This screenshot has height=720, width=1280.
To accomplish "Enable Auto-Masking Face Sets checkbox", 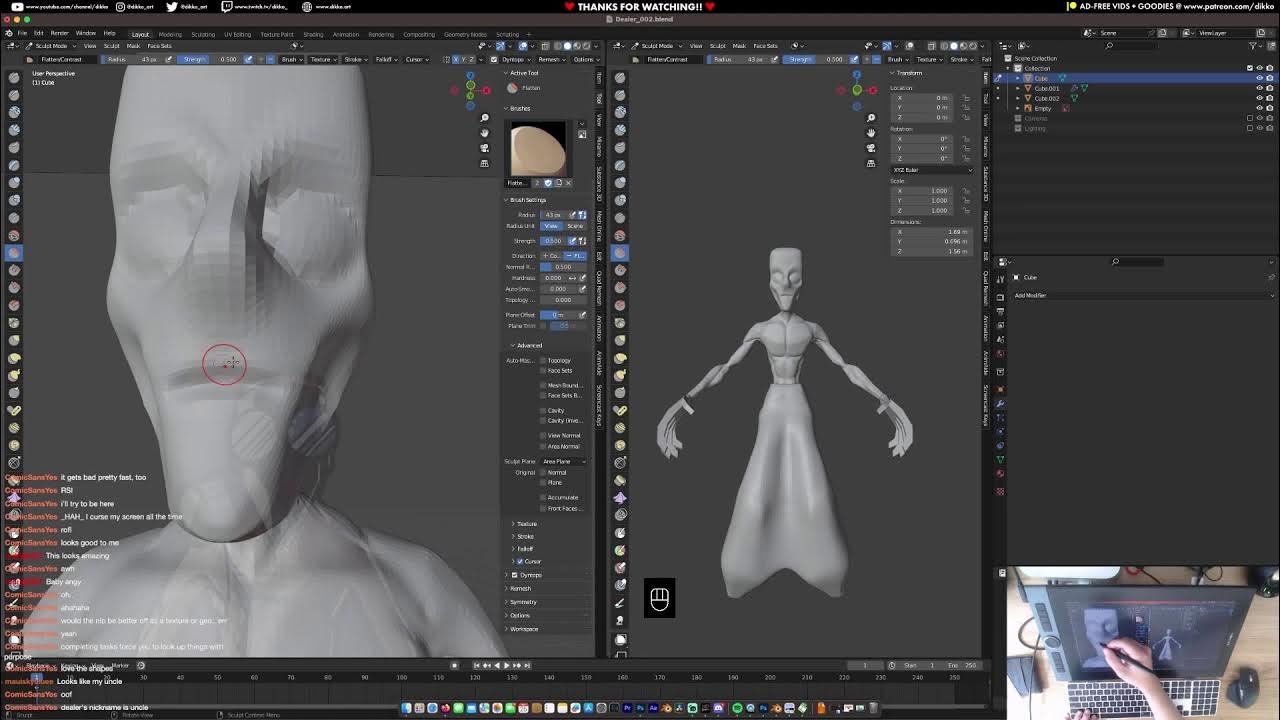I will tap(544, 371).
